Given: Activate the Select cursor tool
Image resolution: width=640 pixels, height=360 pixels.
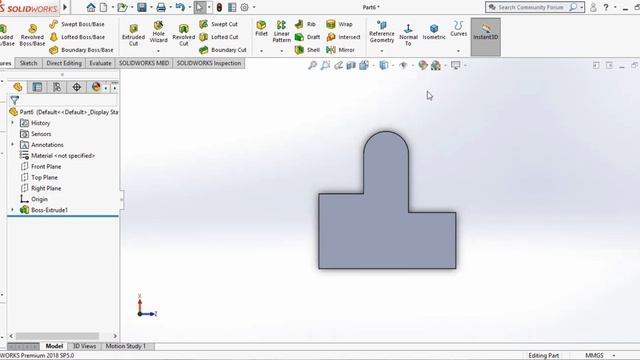Looking at the screenshot, I should pos(200,7).
